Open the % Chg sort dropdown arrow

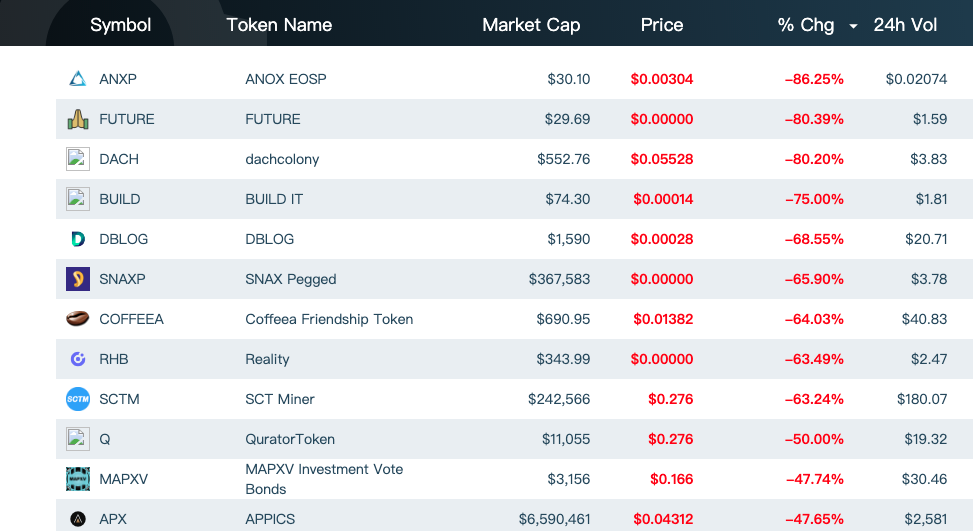point(853,26)
